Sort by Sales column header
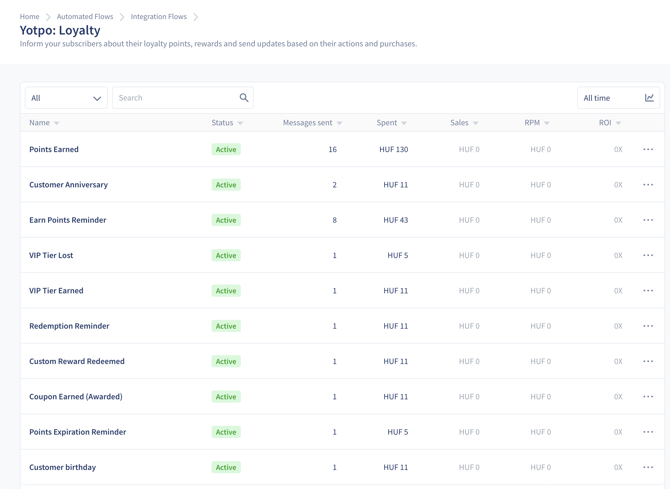This screenshot has width=670, height=489. [464, 123]
